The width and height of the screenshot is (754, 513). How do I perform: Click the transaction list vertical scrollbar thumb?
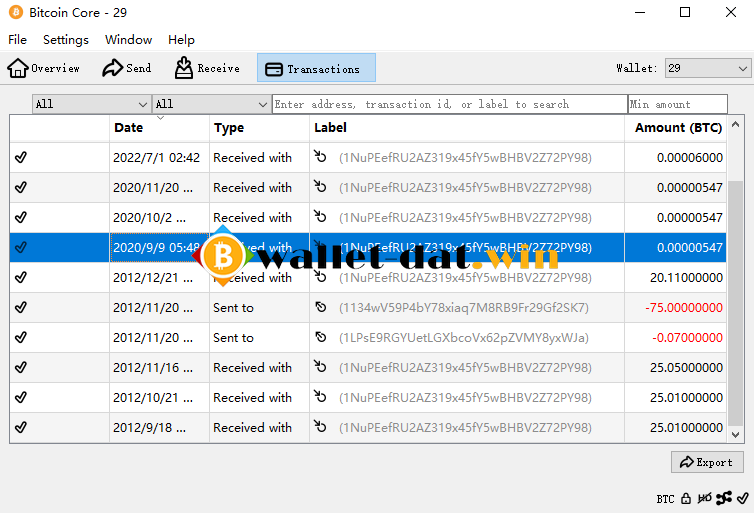click(x=735, y=303)
